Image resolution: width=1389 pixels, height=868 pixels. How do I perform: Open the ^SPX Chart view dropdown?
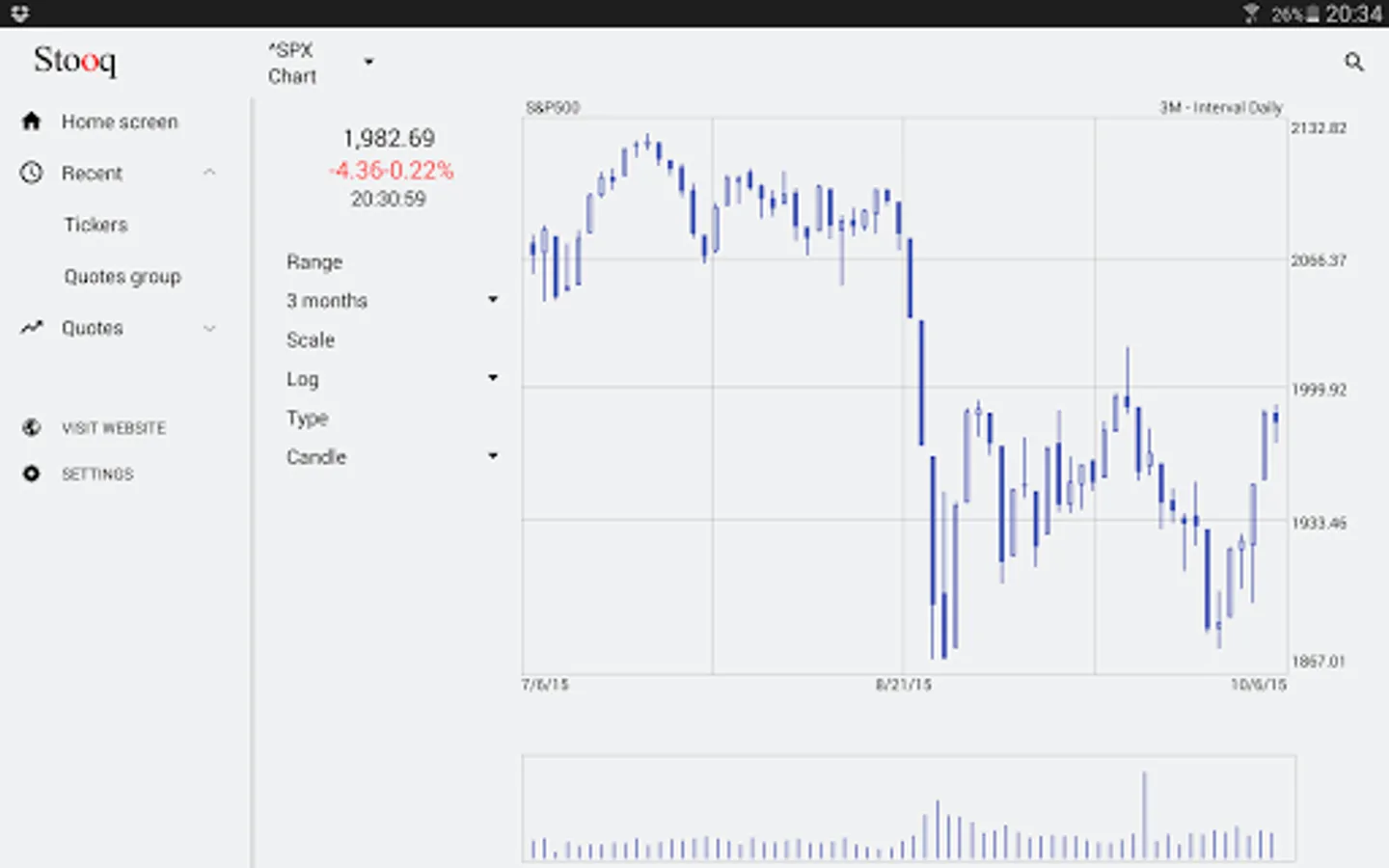coord(368,63)
